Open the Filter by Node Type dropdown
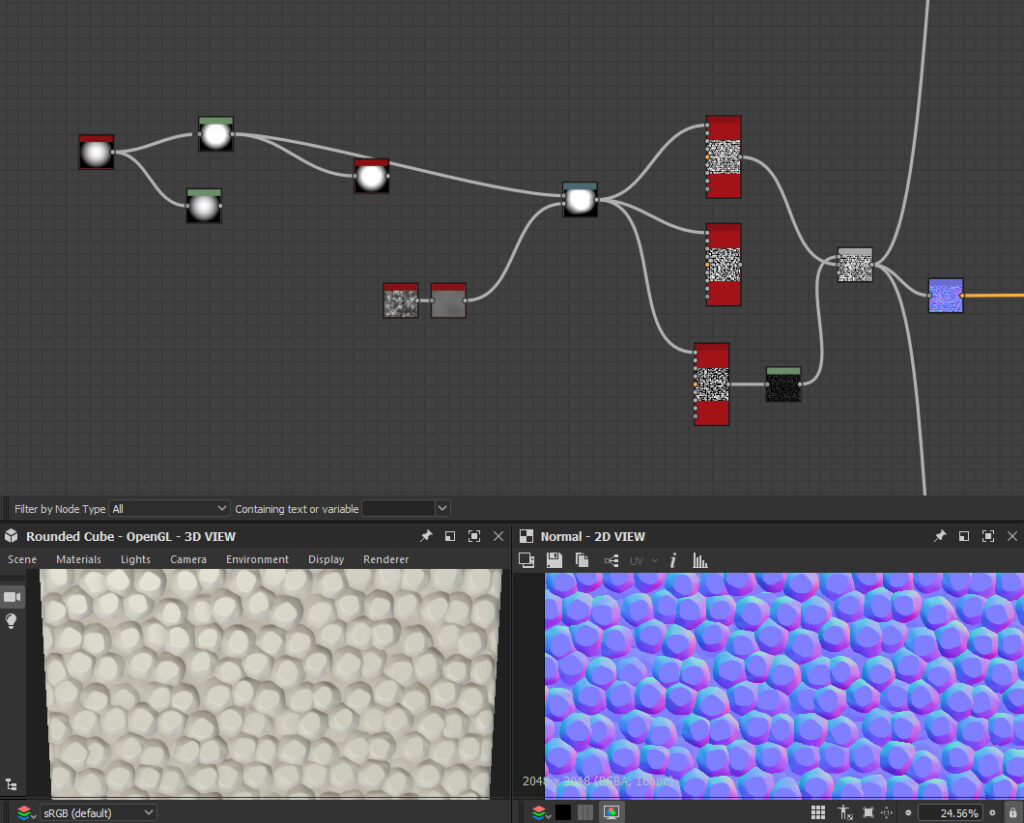 (170, 508)
